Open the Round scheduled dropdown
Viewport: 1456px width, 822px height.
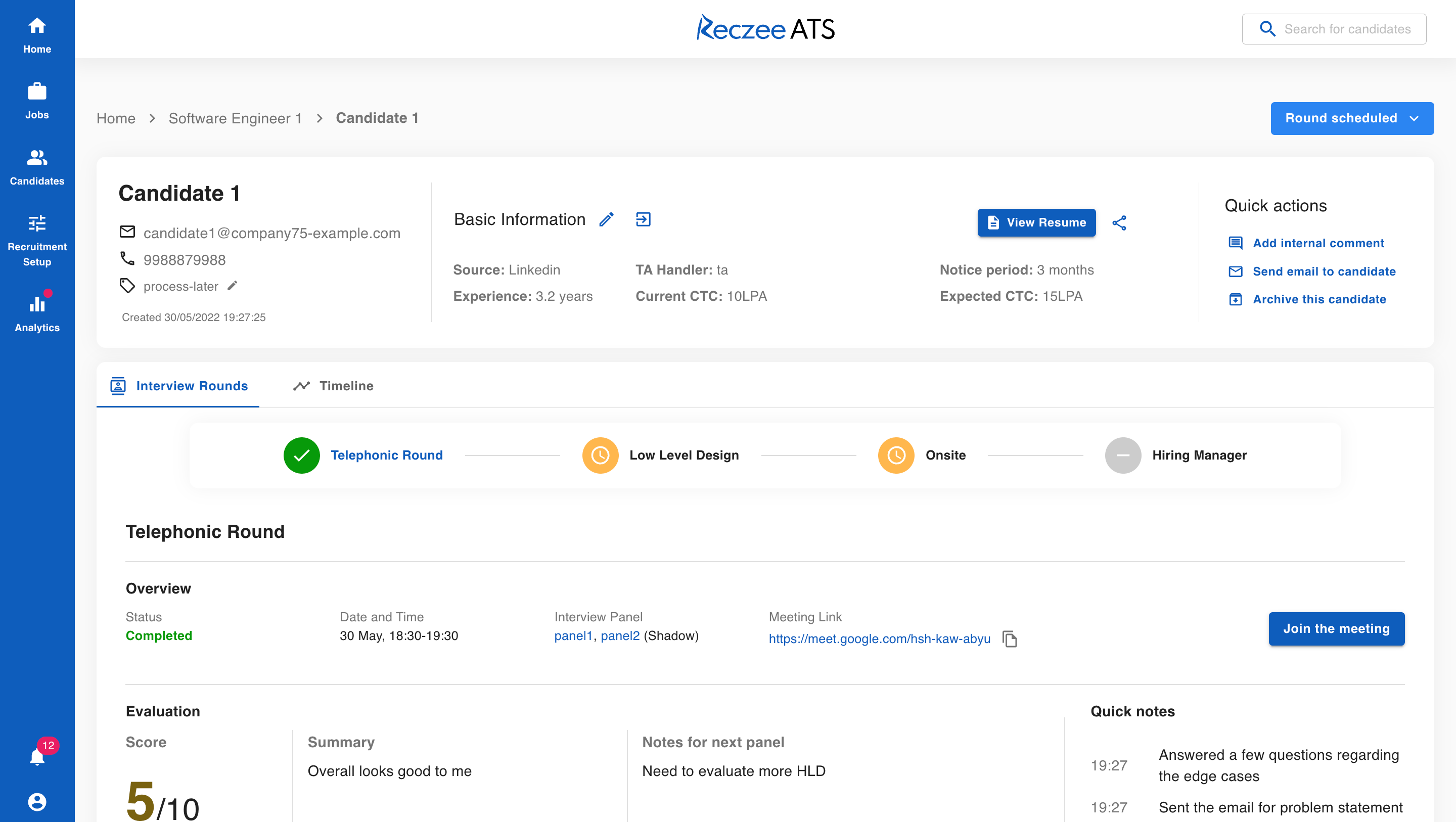[1352, 118]
